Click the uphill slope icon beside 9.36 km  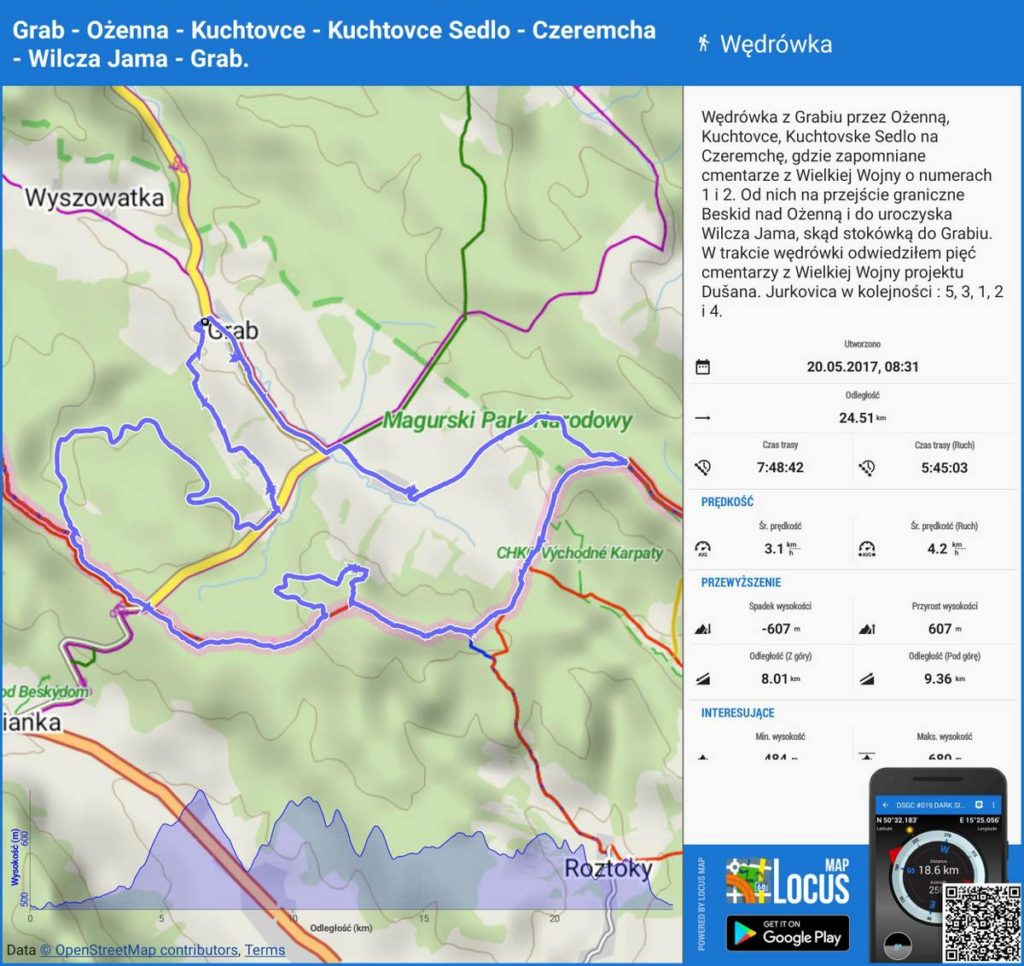coord(867,679)
